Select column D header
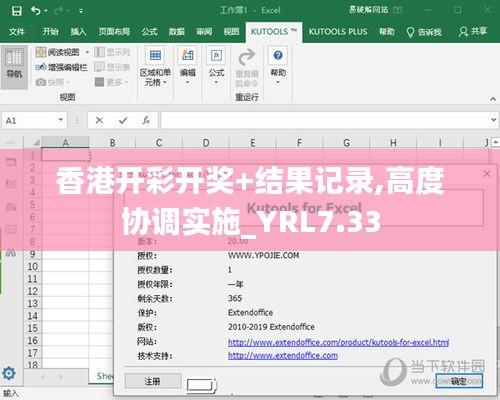The width and height of the screenshot is (500, 400). (206, 143)
